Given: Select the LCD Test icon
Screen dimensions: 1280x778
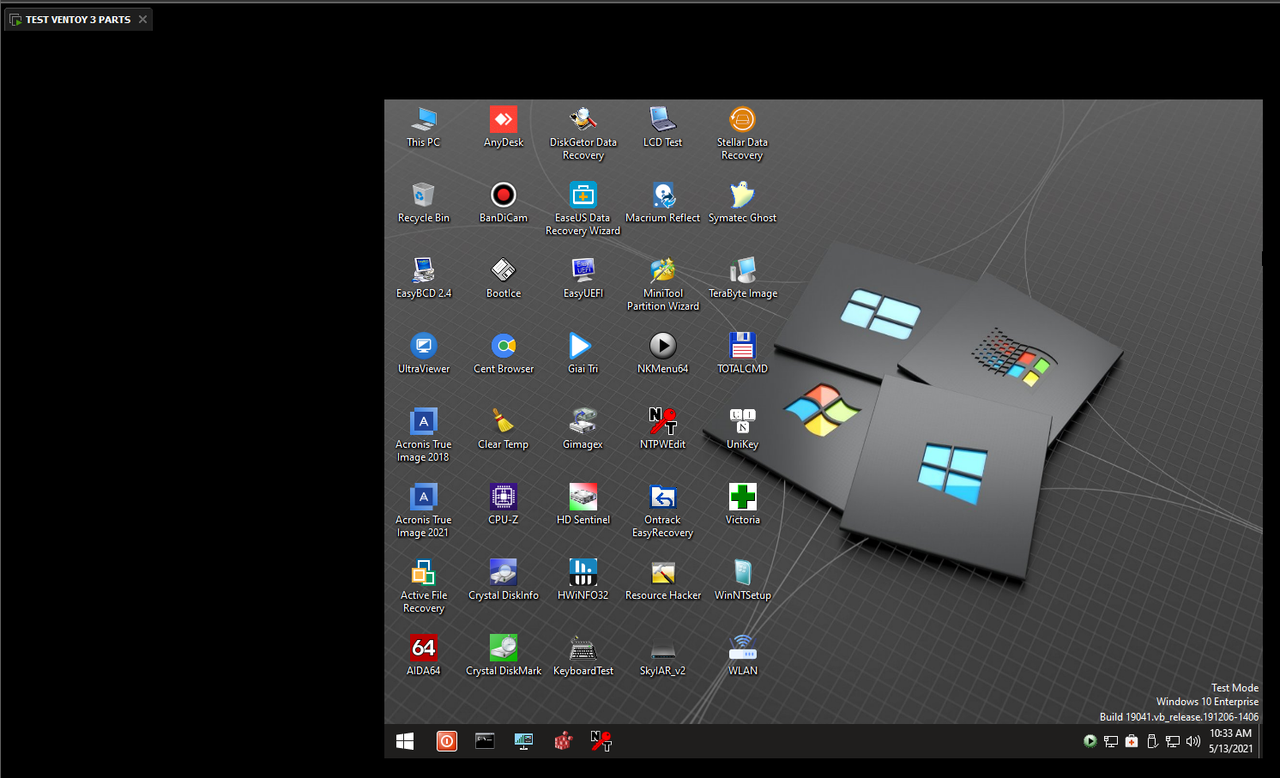Looking at the screenshot, I should coord(662,127).
